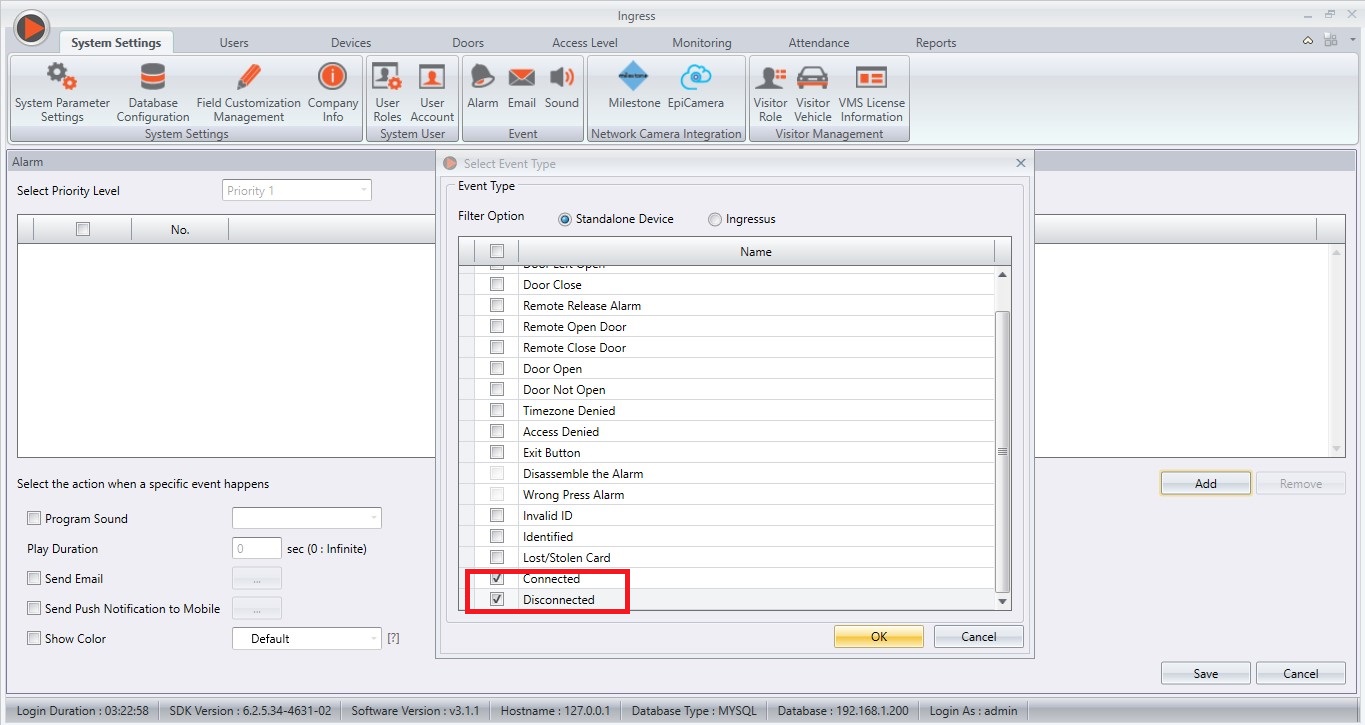1365x725 pixels.
Task: Untick the Disconnected event checkbox
Action: [497, 600]
